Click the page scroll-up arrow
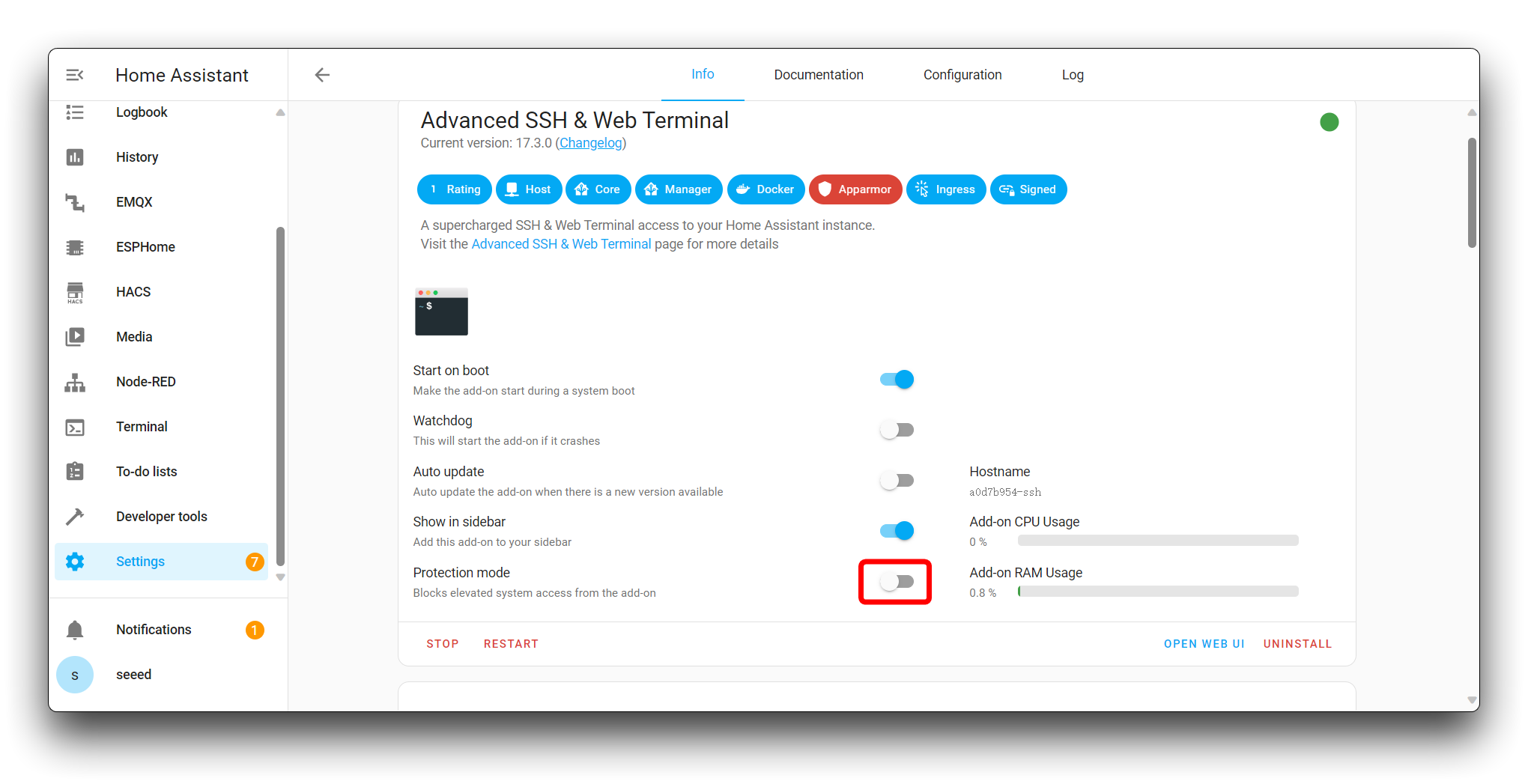Viewport: 1528px width, 784px height. point(1472,112)
